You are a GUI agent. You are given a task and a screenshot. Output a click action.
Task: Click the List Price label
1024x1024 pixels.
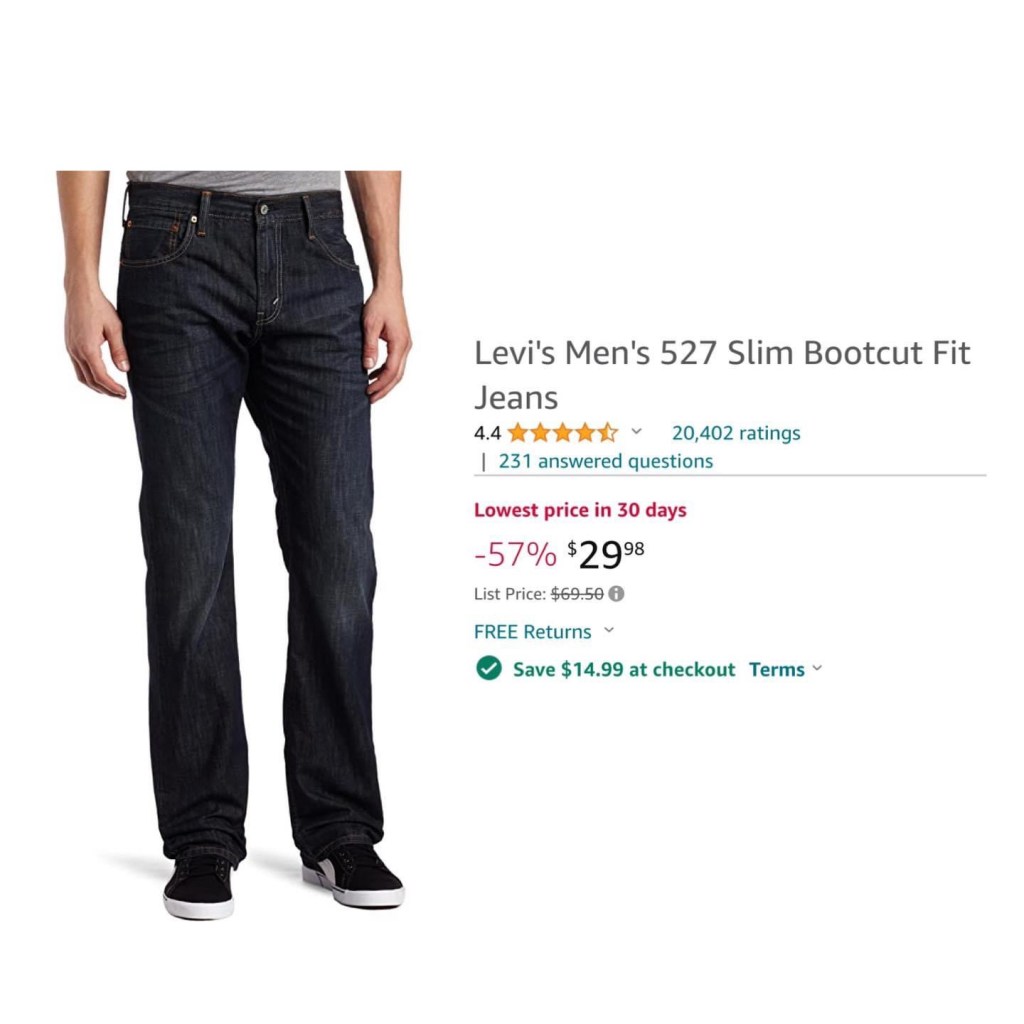509,594
